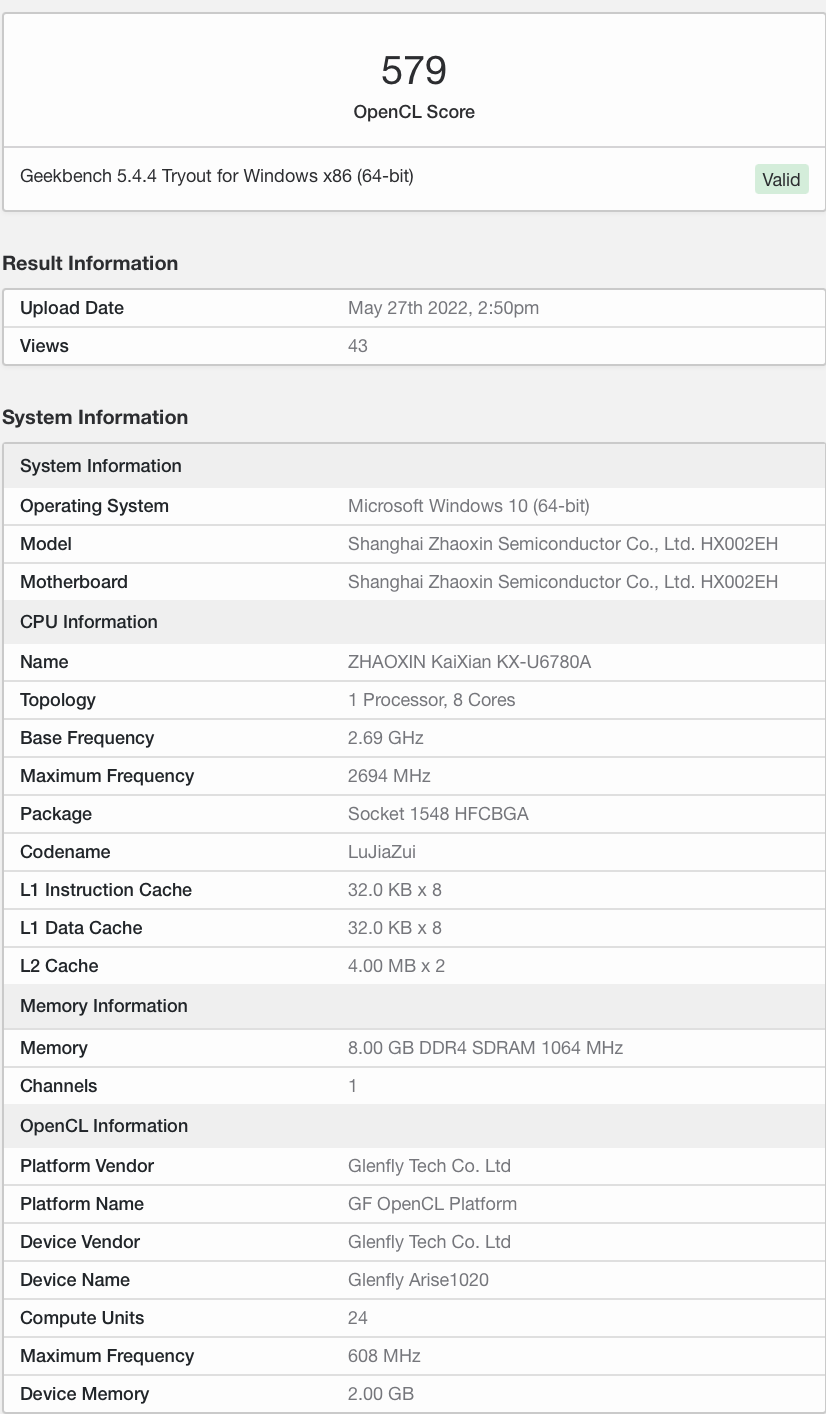Click the Socket 1548 HFCBGA package value
826x1414 pixels.
(x=438, y=814)
